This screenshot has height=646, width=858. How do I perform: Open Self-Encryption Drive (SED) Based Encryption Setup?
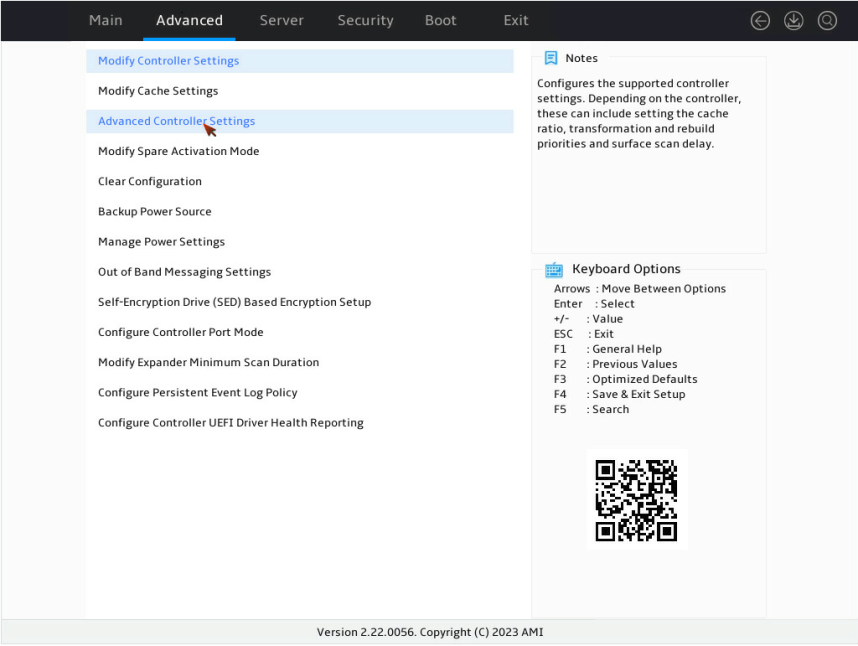[300, 302]
